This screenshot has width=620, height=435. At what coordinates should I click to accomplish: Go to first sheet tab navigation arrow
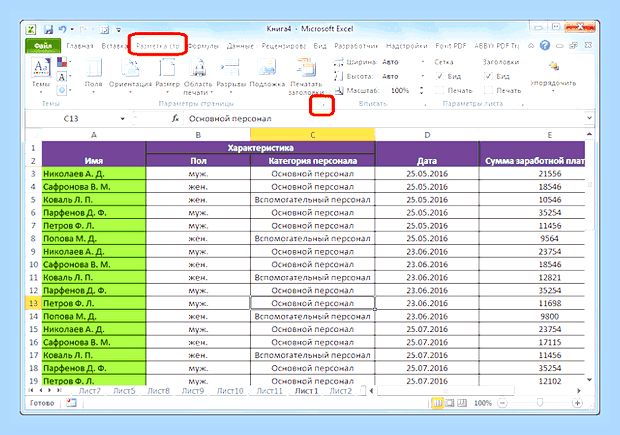(x=31, y=390)
